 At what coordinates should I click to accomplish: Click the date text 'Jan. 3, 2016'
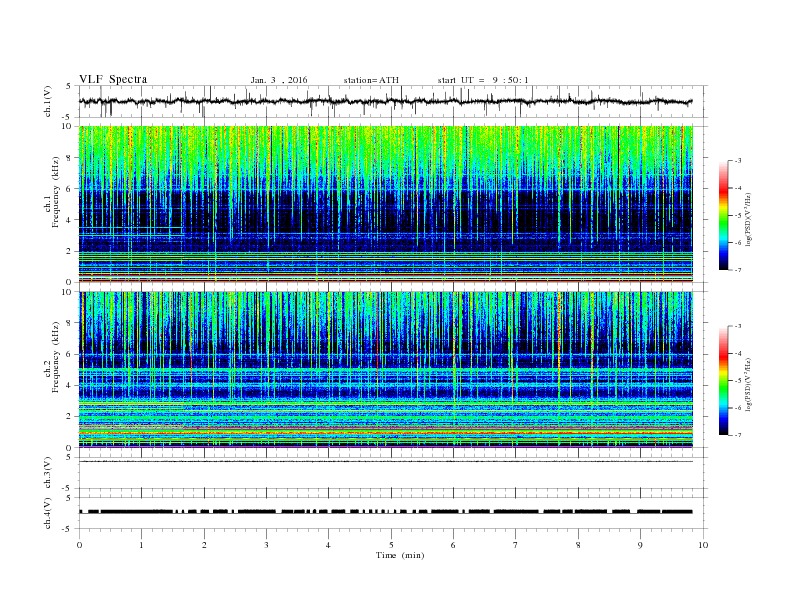279,80
